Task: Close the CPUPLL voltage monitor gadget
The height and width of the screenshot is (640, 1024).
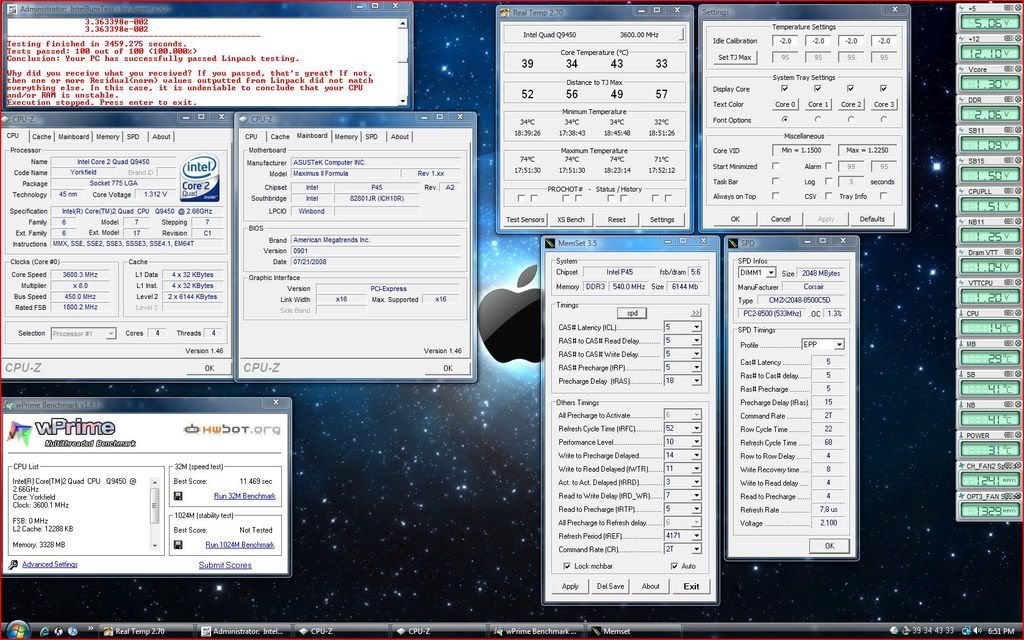Action: point(1017,191)
